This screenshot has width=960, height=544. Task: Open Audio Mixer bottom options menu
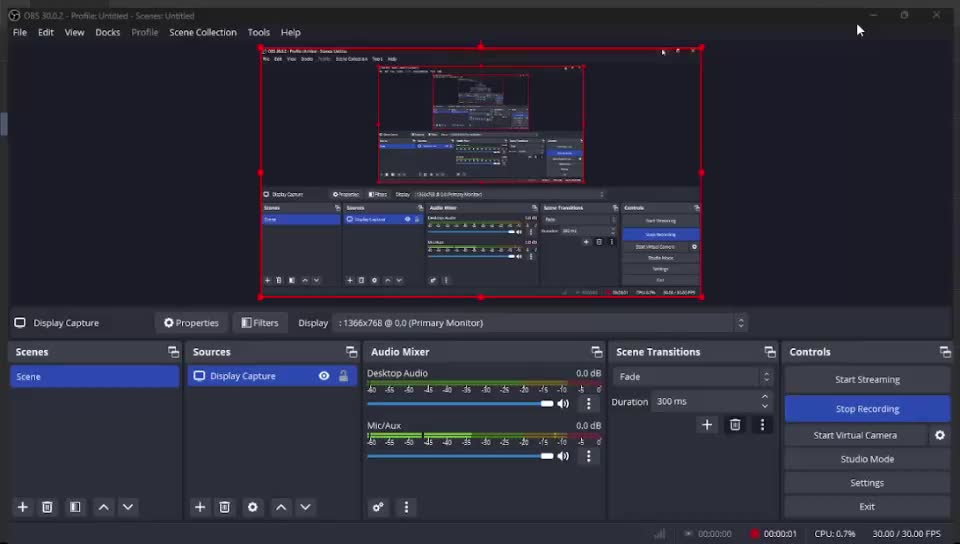[x=406, y=507]
